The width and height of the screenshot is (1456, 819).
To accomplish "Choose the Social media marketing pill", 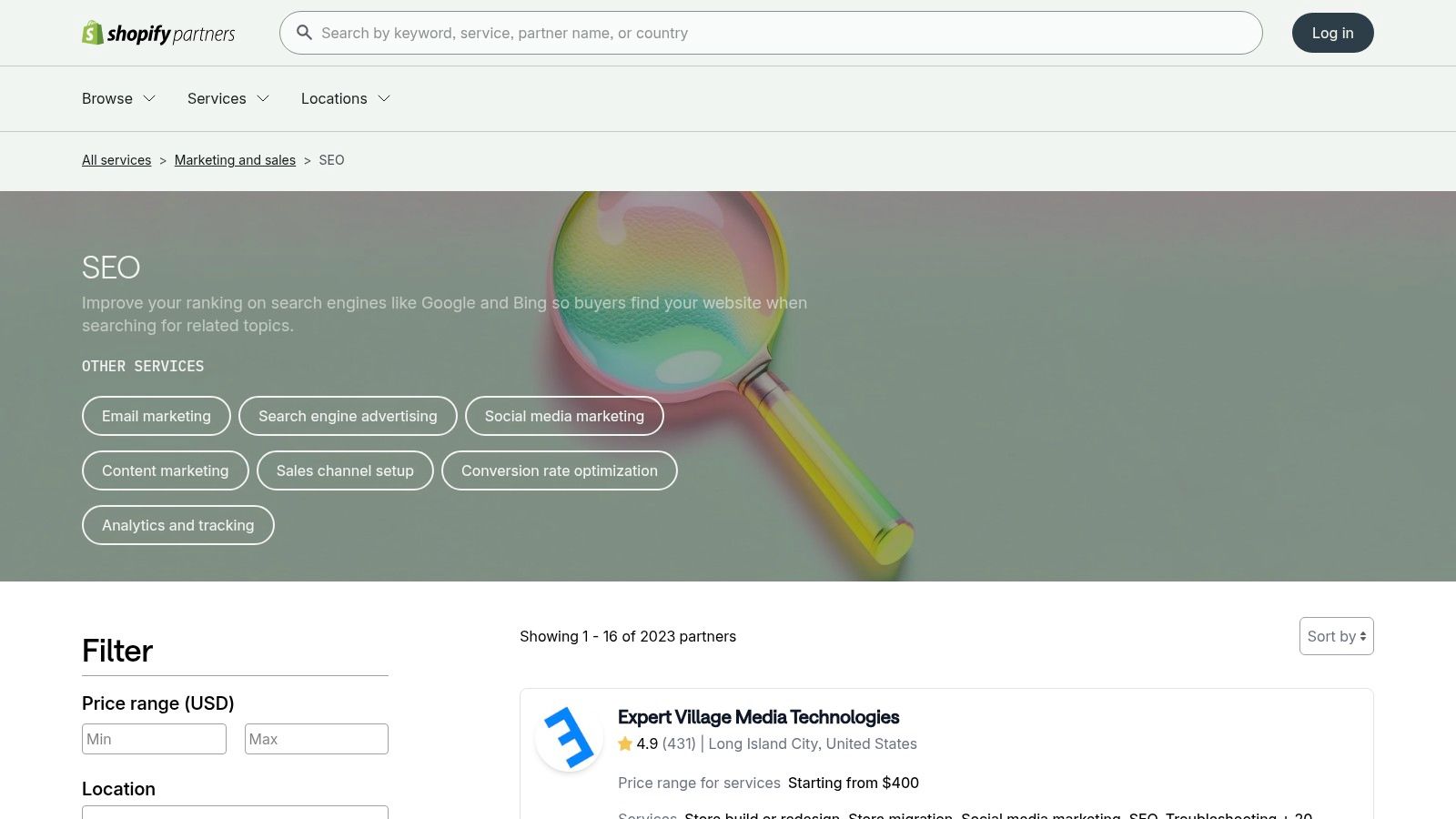I will point(564,416).
